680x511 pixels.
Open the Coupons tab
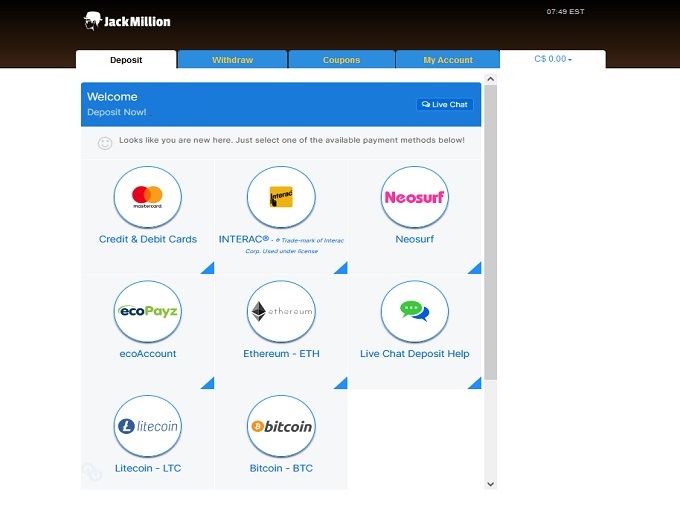tap(341, 60)
